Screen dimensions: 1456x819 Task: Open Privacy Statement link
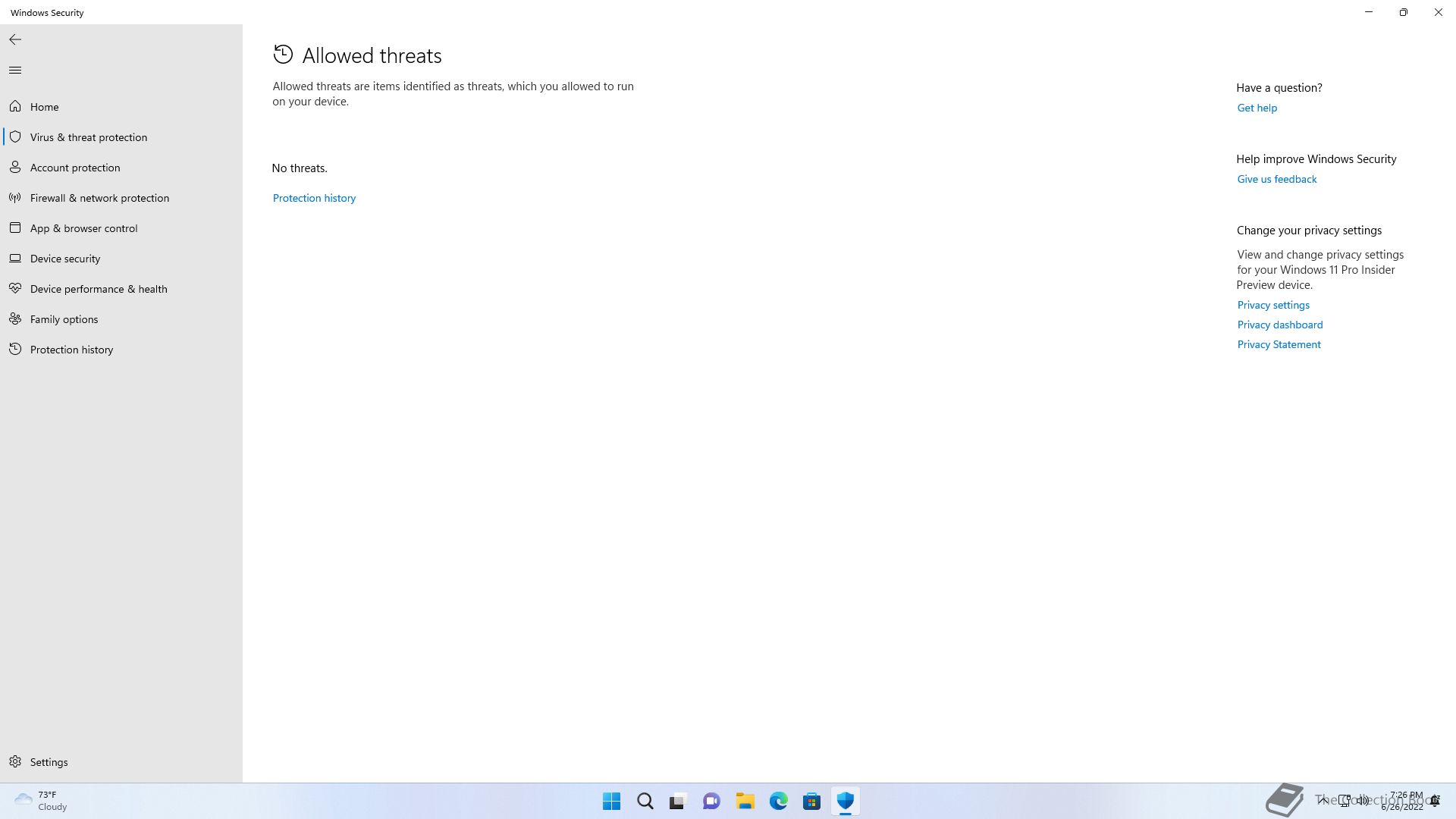click(x=1279, y=344)
